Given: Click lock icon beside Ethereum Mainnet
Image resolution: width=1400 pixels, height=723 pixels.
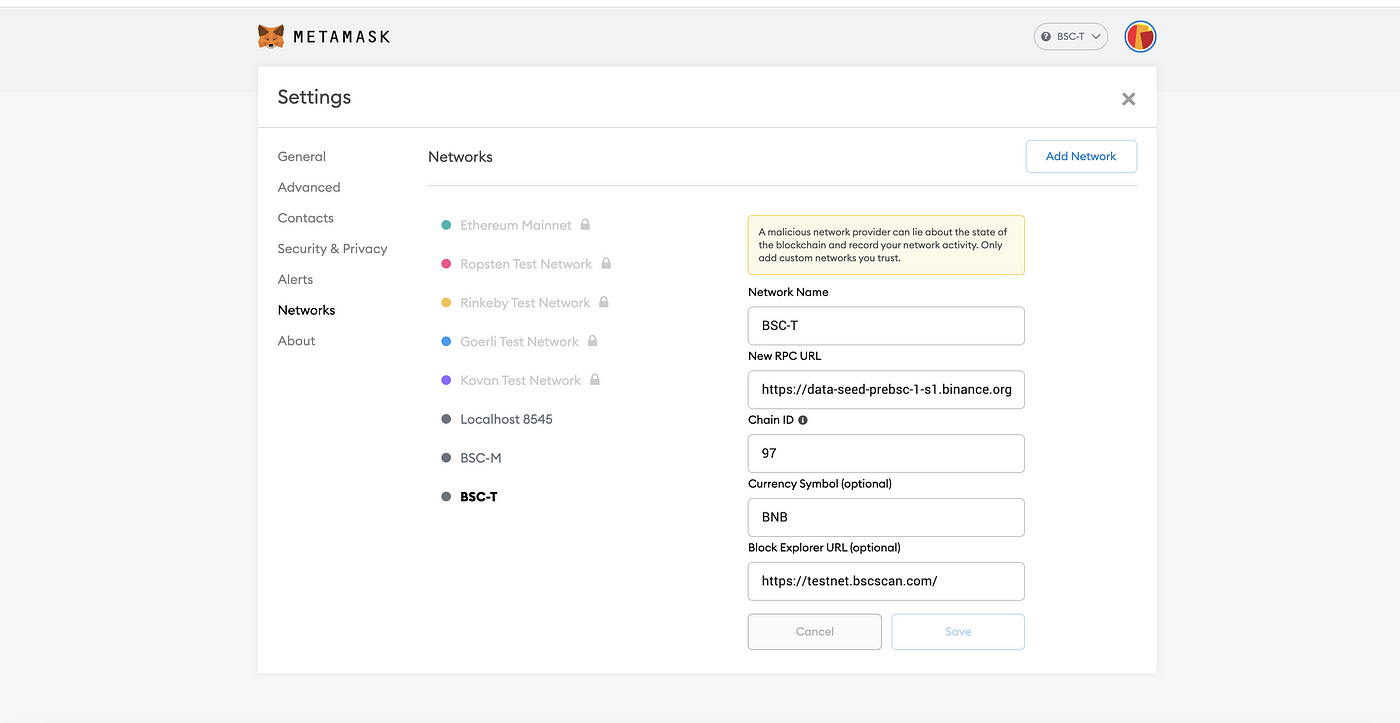Looking at the screenshot, I should pyautogui.click(x=585, y=224).
